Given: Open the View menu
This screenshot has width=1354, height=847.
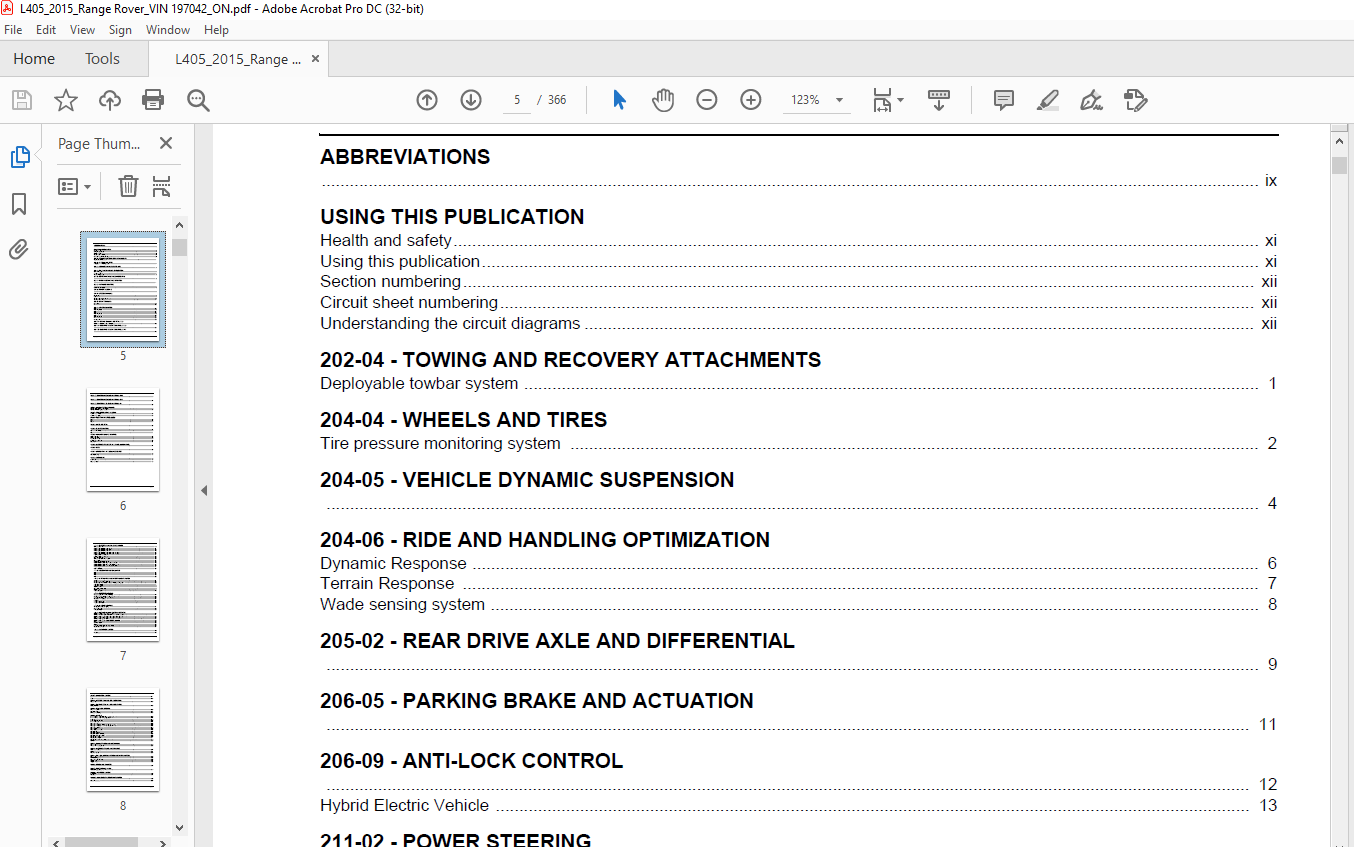Looking at the screenshot, I should click(x=82, y=30).
